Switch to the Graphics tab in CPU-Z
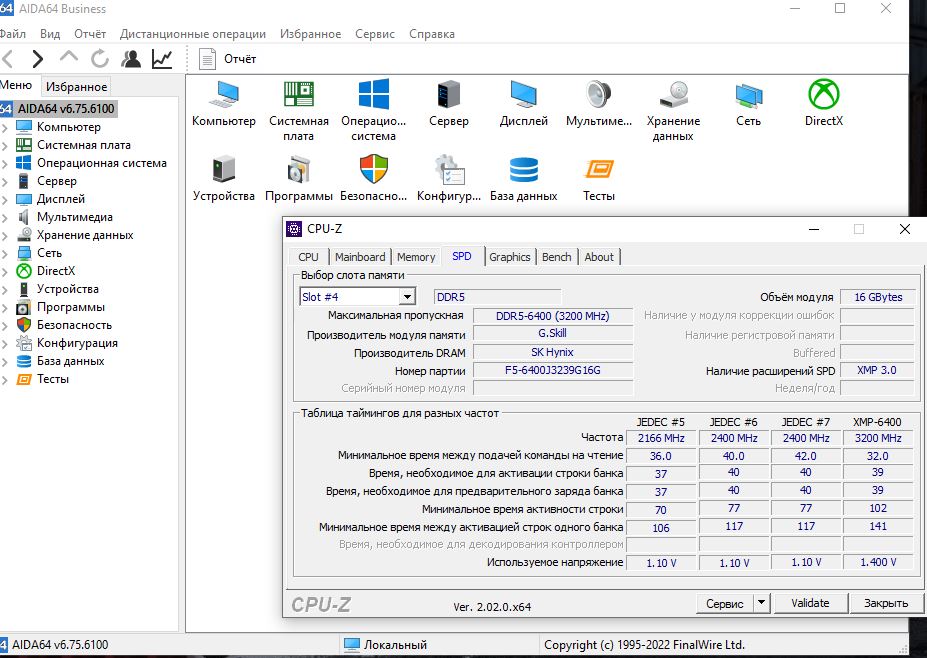This screenshot has height=658, width=927. coord(510,257)
